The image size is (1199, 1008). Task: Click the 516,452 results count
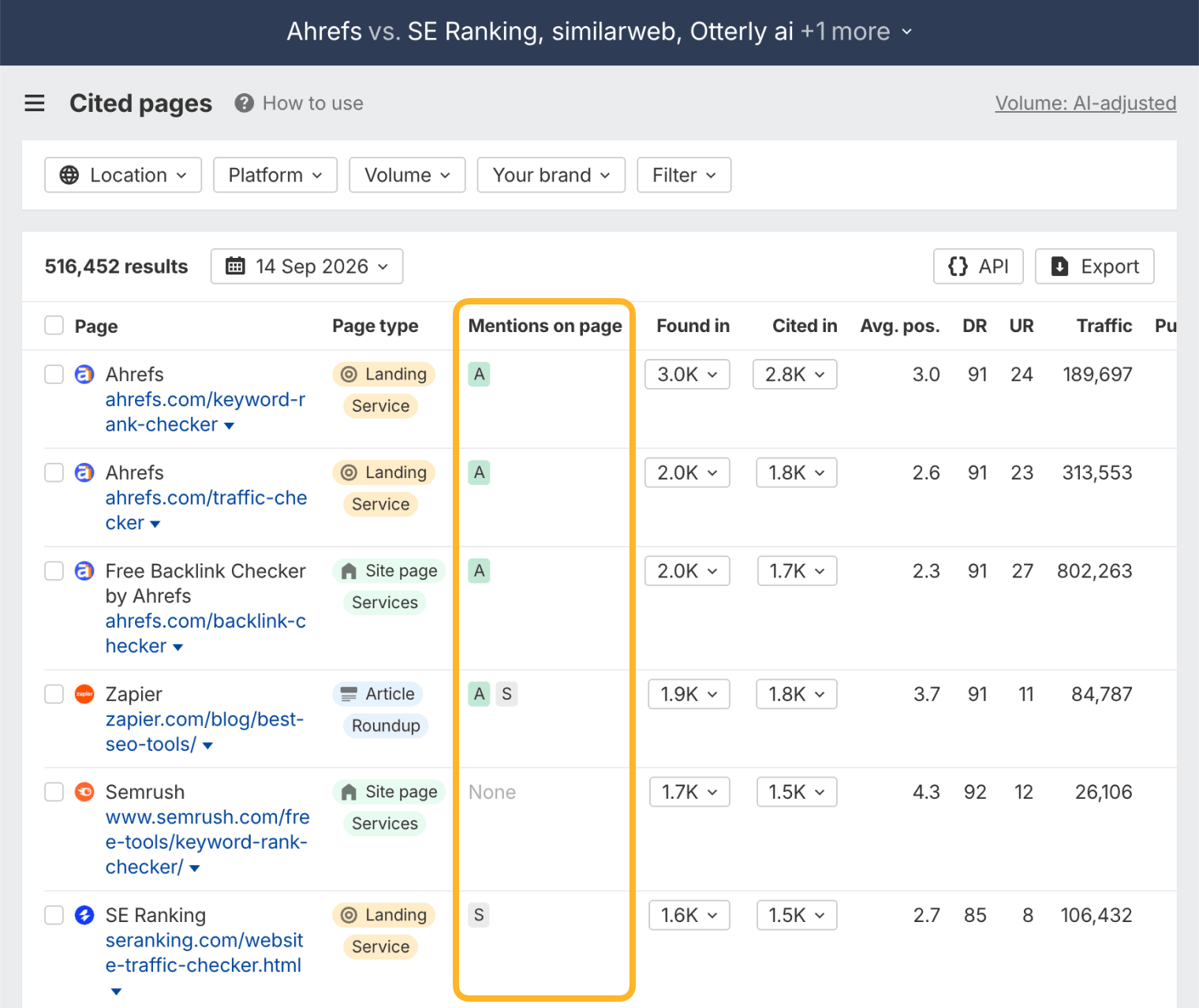coord(116,267)
